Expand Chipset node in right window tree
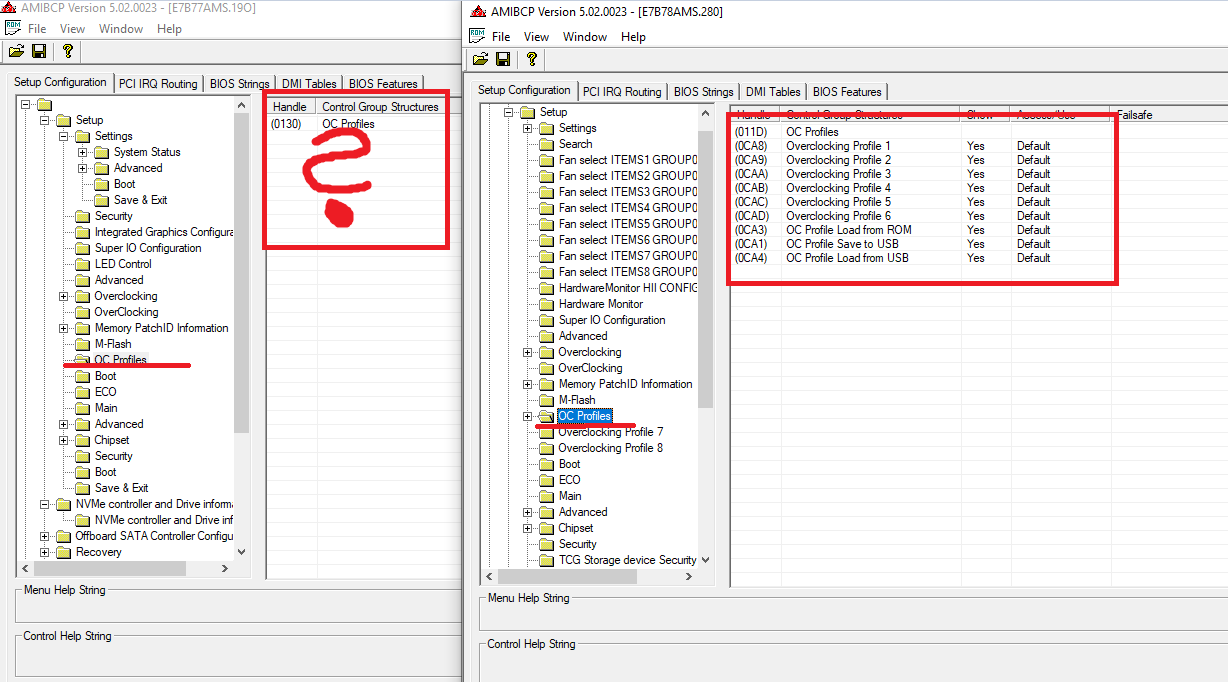1228x682 pixels. 527,528
